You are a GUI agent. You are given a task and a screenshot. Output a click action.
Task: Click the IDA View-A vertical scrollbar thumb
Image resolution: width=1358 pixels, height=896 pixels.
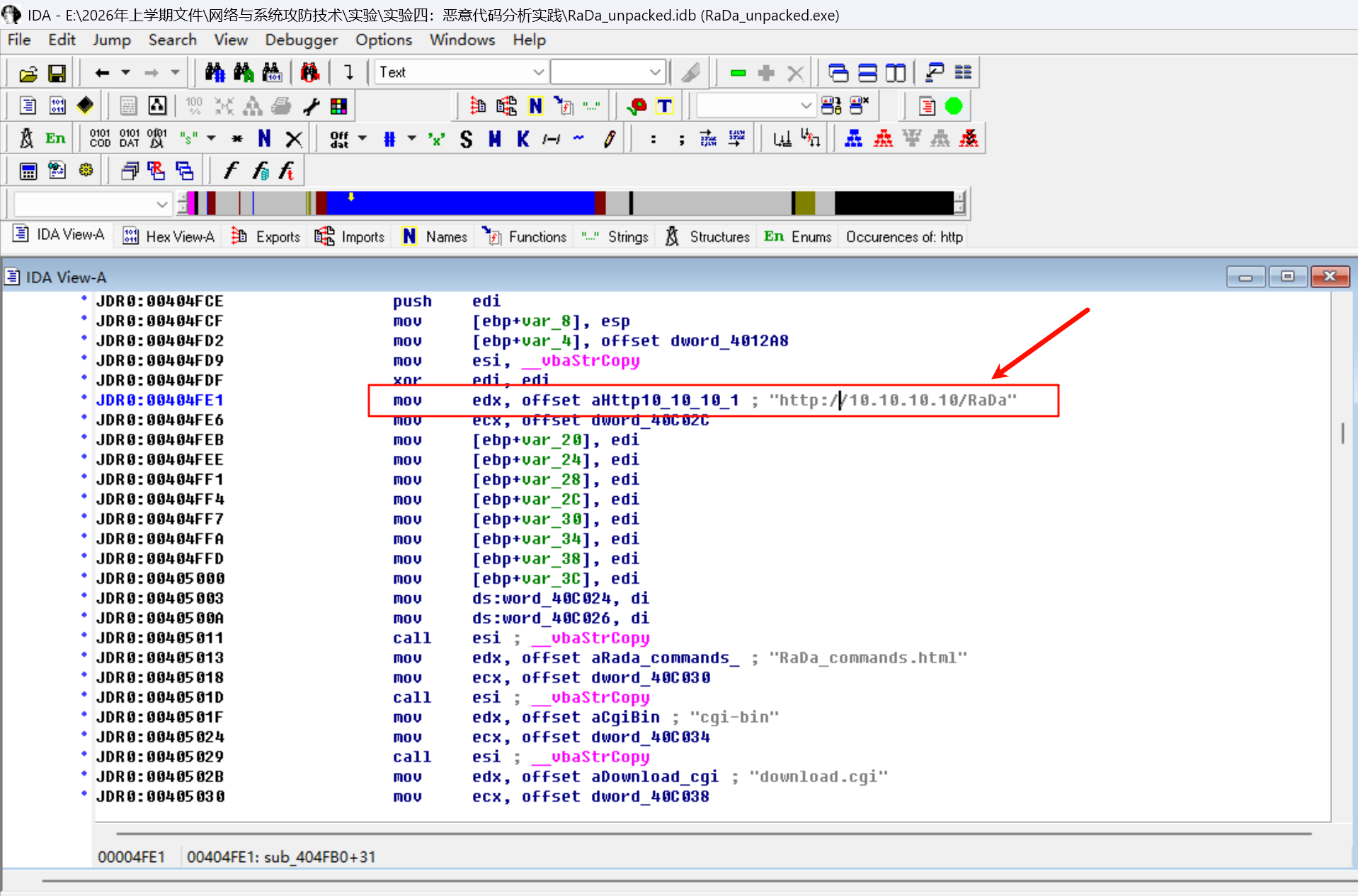tap(1342, 433)
